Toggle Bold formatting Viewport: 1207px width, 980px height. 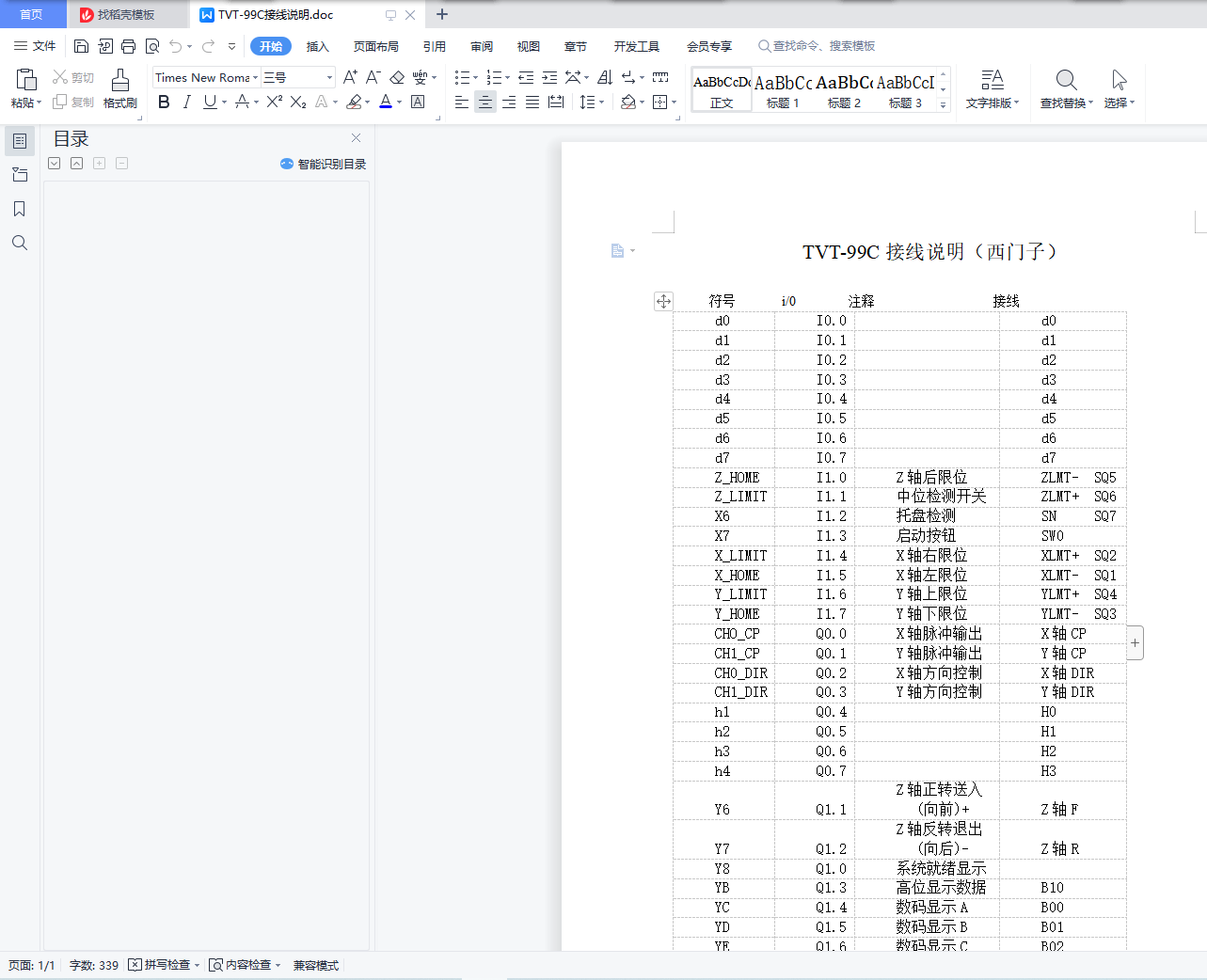pos(164,102)
